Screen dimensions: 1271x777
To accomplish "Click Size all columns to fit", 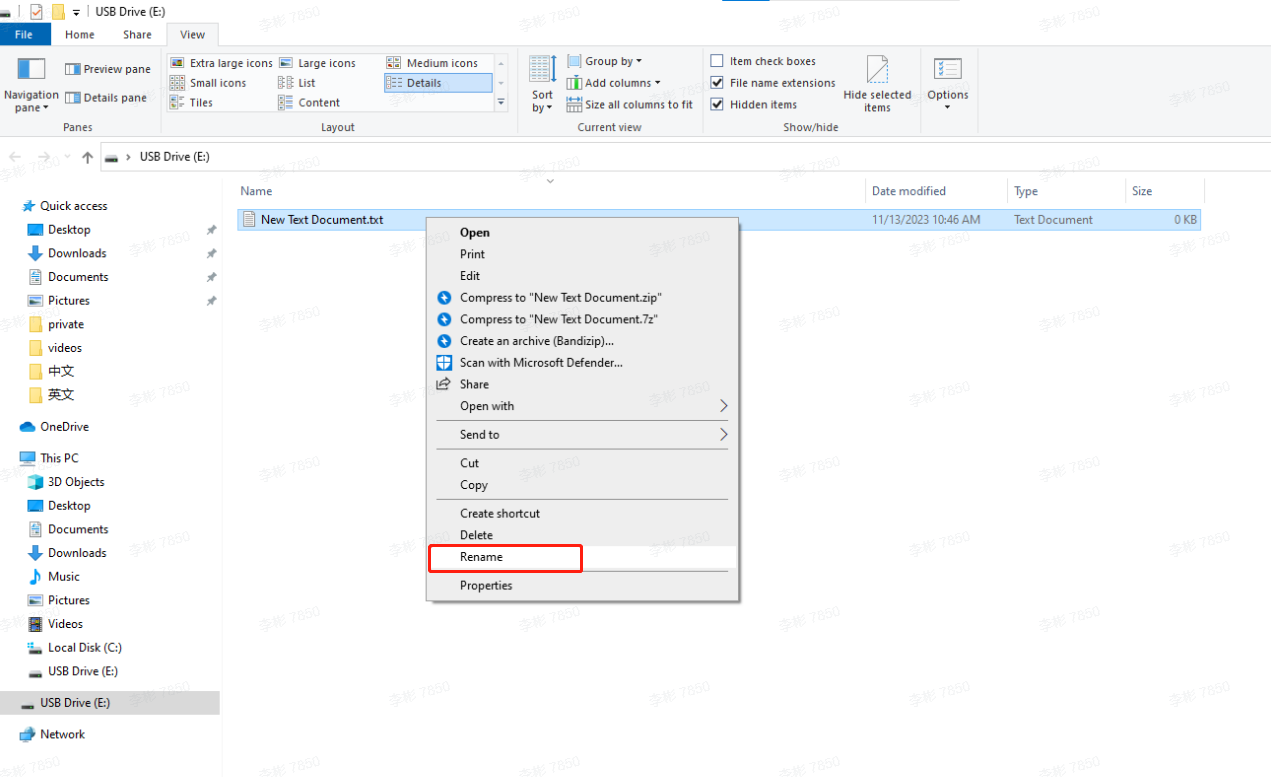I will [630, 103].
